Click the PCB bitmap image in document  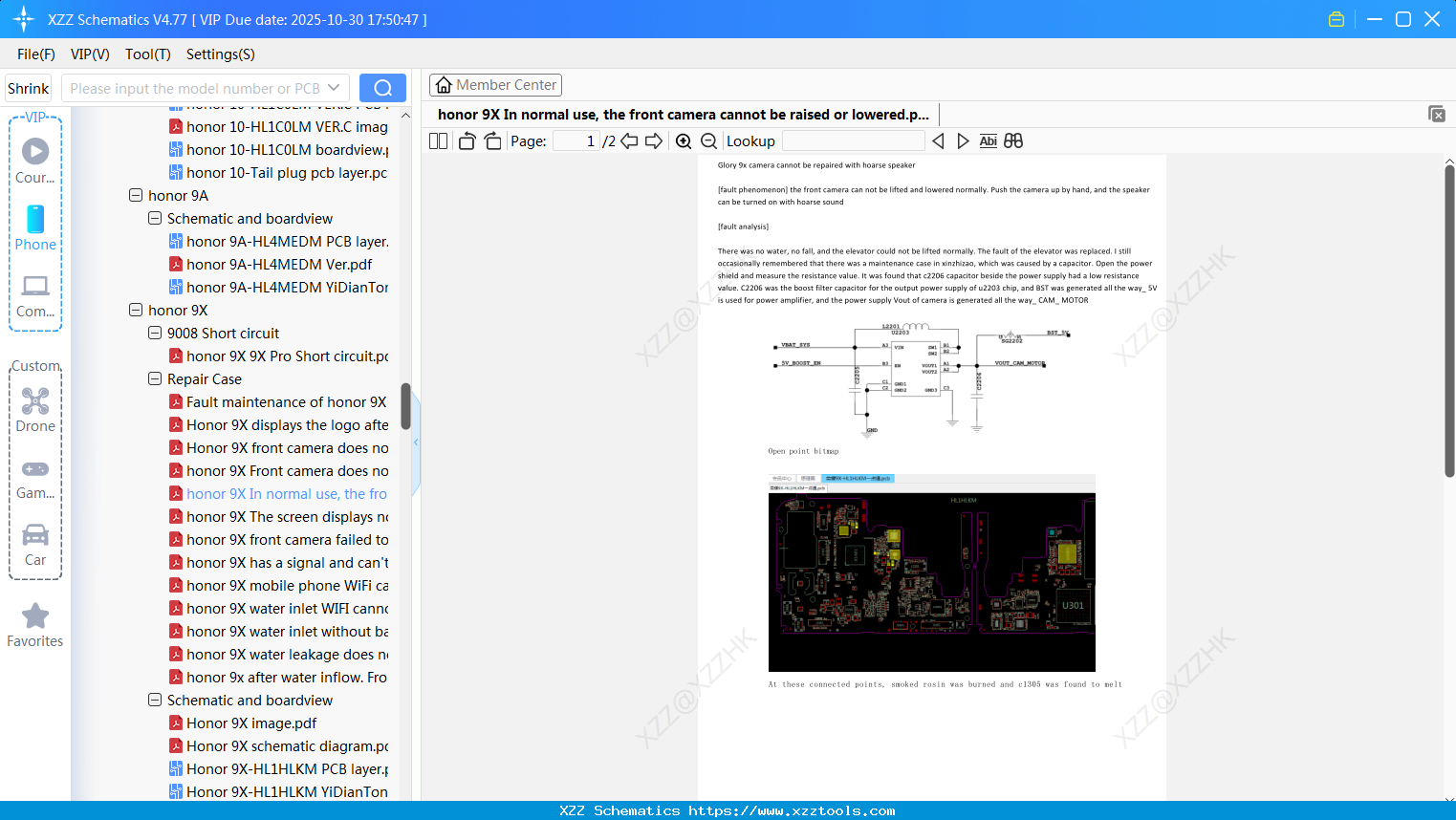932,572
